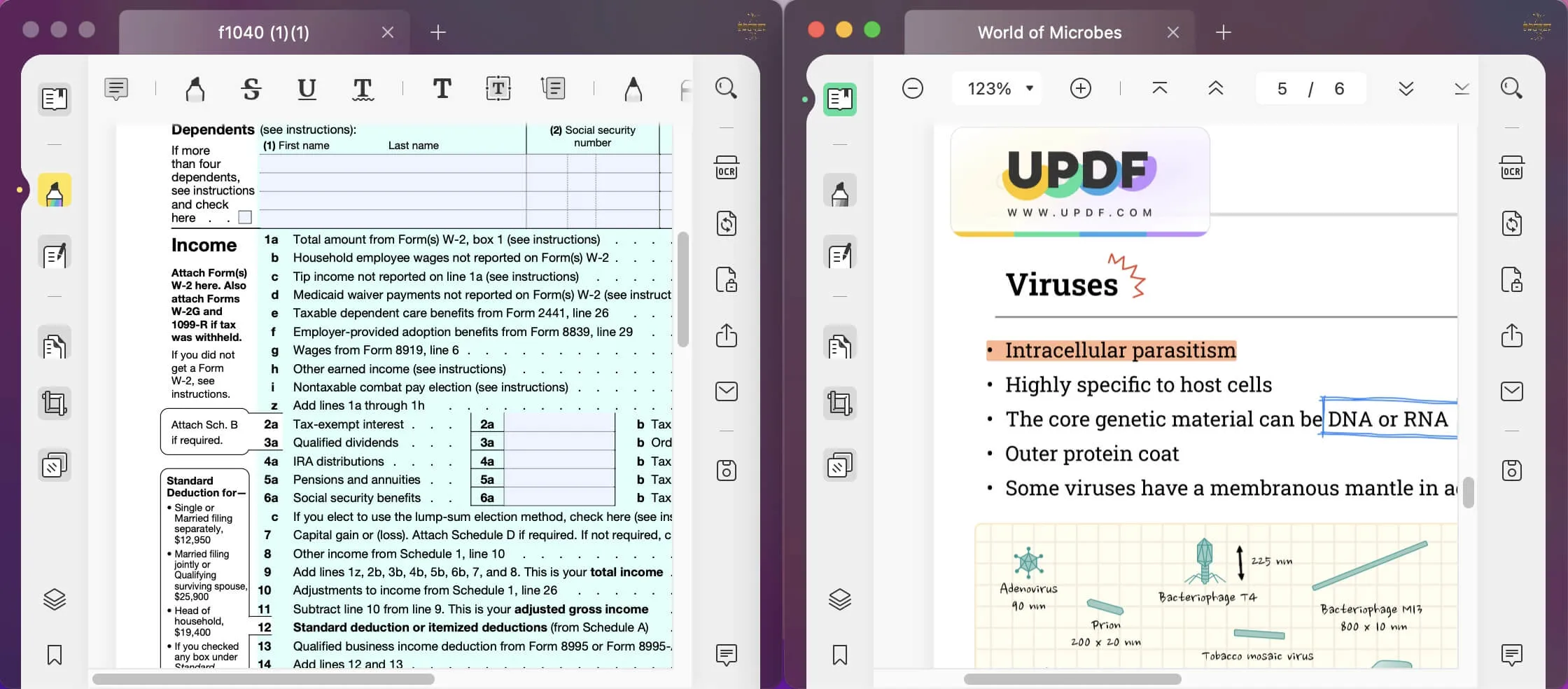Select highlighted 'Intracellular parasitism' text
Screen dimensions: 1568x689
[x=1120, y=350]
